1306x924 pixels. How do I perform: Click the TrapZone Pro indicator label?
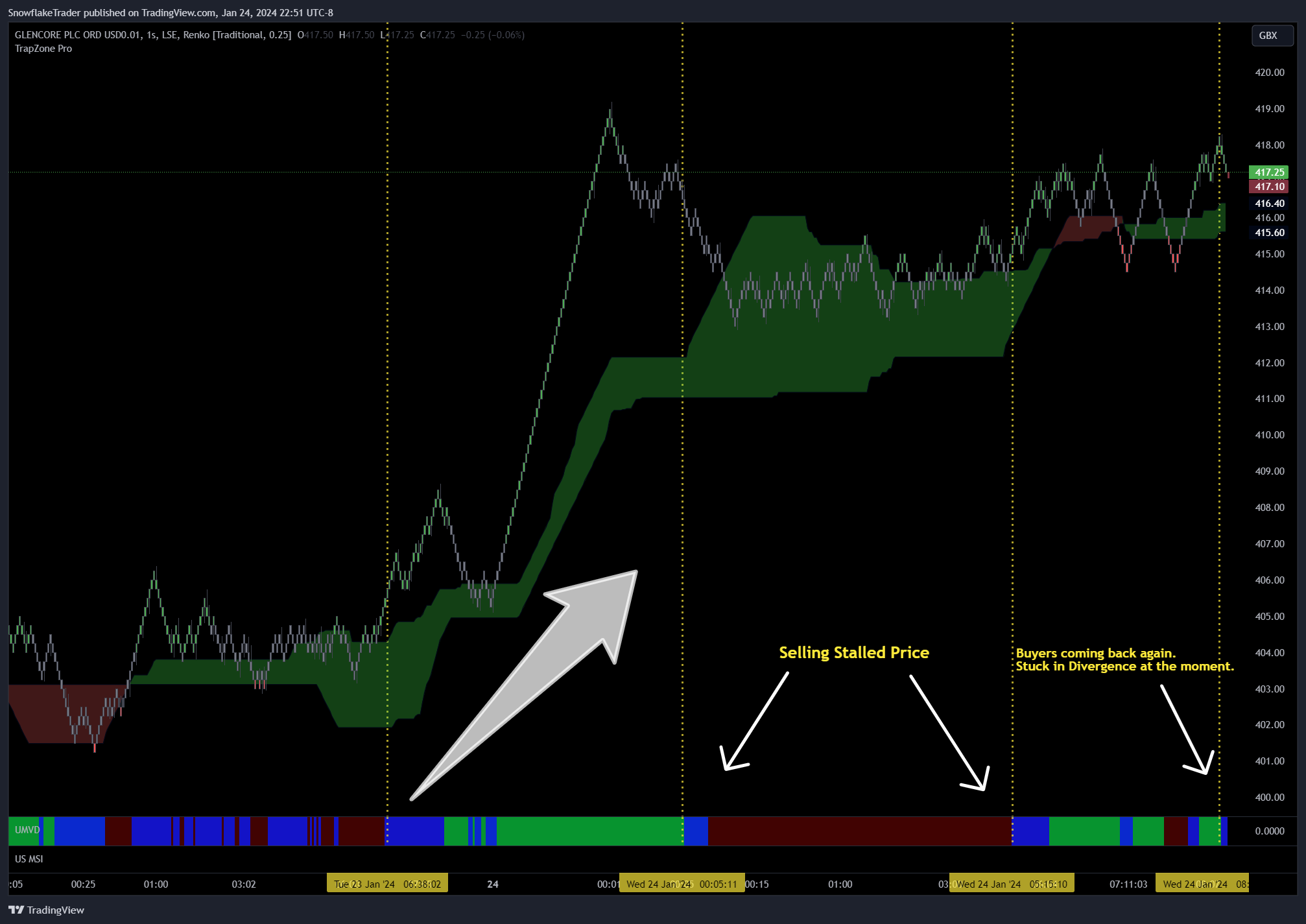(x=43, y=49)
